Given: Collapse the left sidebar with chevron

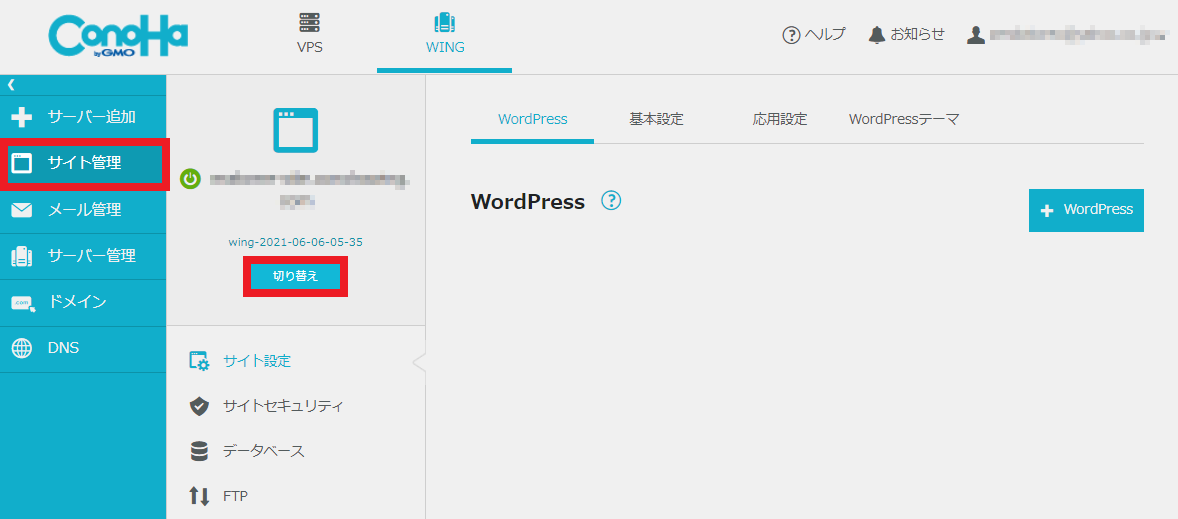Looking at the screenshot, I should click(11, 85).
